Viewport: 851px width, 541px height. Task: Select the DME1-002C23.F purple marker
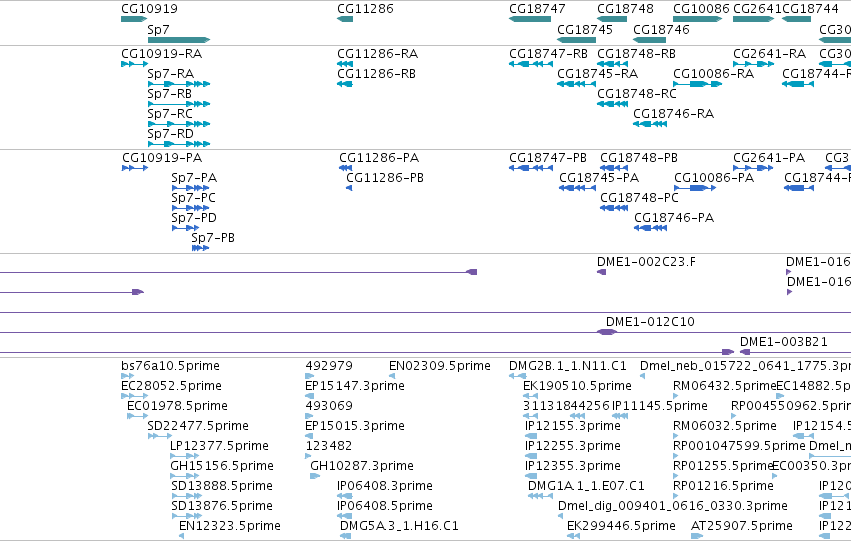601,272
